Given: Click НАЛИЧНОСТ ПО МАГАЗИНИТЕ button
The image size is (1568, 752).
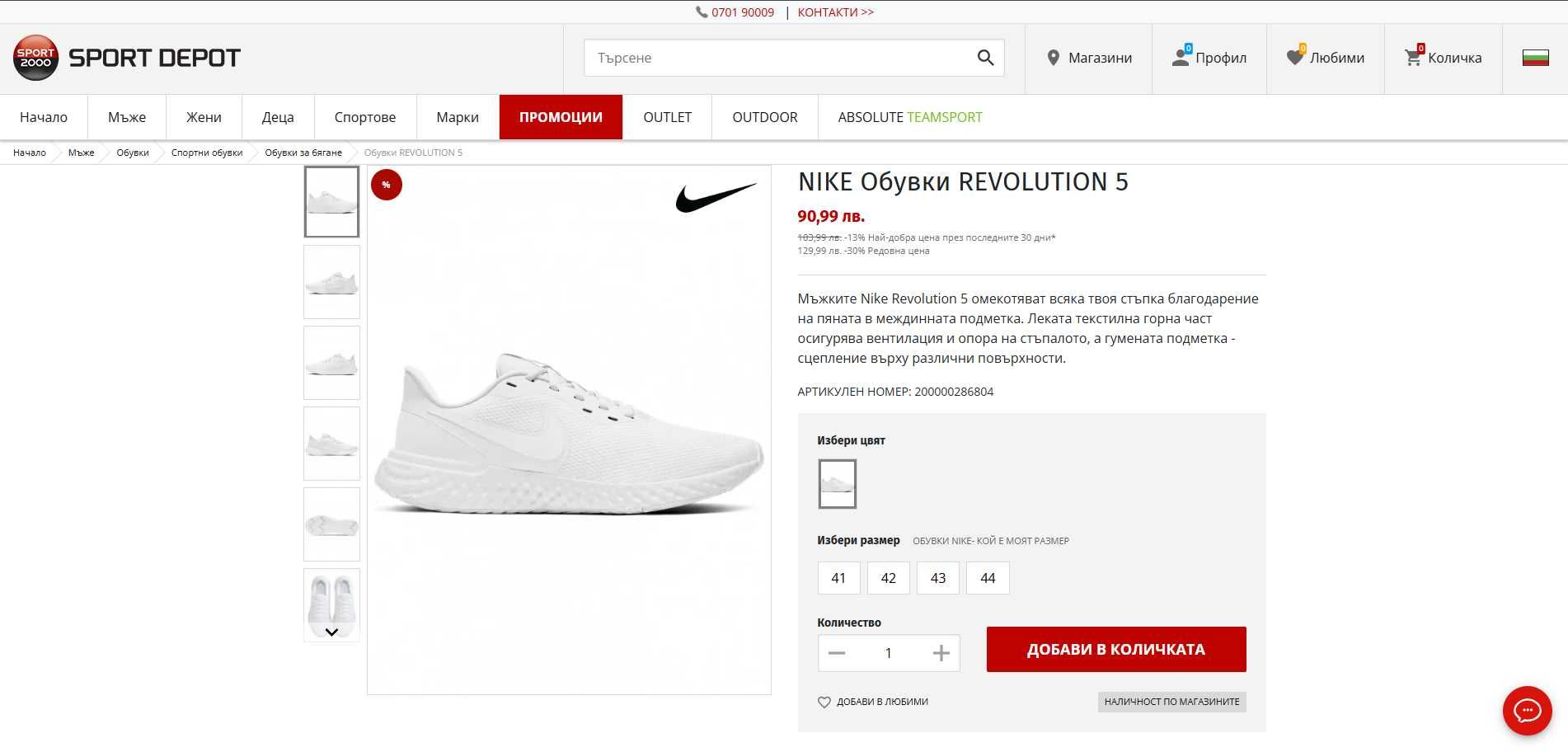Looking at the screenshot, I should click(x=1171, y=702).
